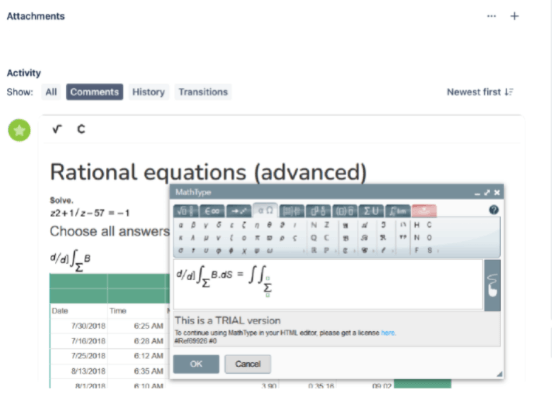Click the 'Rational equations (advanced)' heading

208,172
